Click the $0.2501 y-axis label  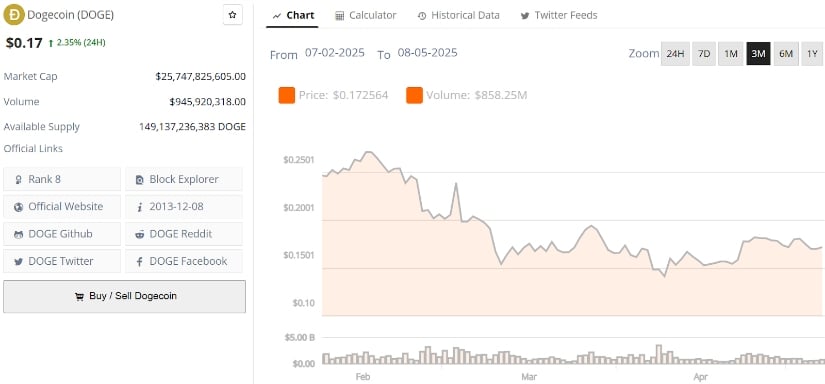[x=299, y=159]
